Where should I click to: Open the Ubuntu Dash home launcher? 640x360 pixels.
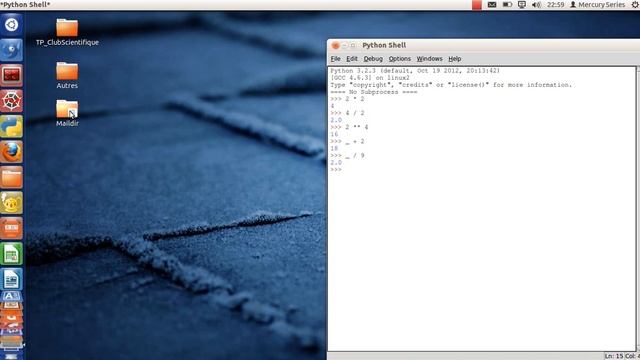click(11, 25)
